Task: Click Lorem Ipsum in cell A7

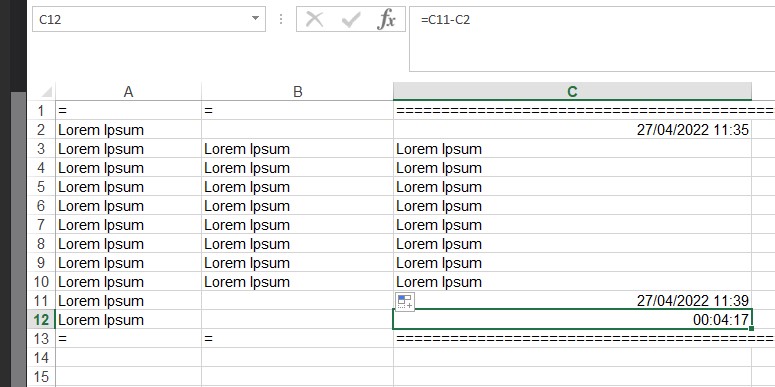Action: coord(101,225)
